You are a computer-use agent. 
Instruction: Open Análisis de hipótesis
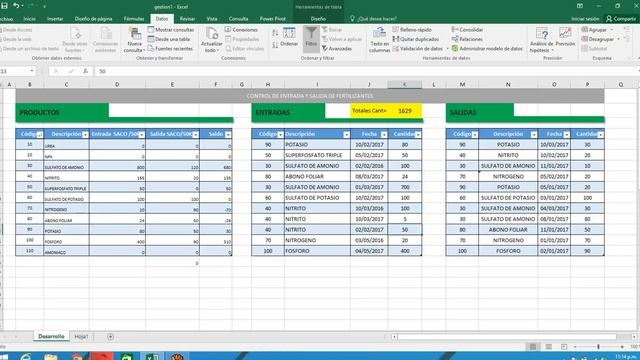(x=541, y=40)
